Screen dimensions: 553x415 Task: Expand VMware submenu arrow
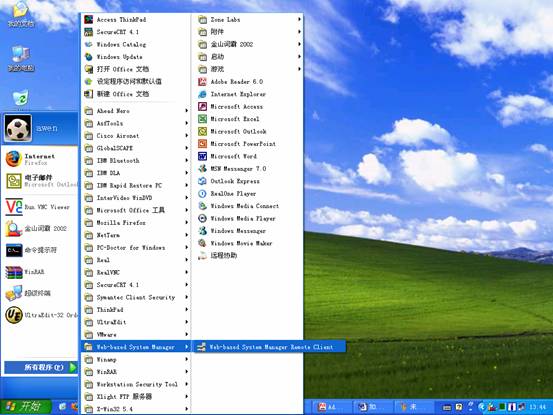pyautogui.click(x=186, y=334)
